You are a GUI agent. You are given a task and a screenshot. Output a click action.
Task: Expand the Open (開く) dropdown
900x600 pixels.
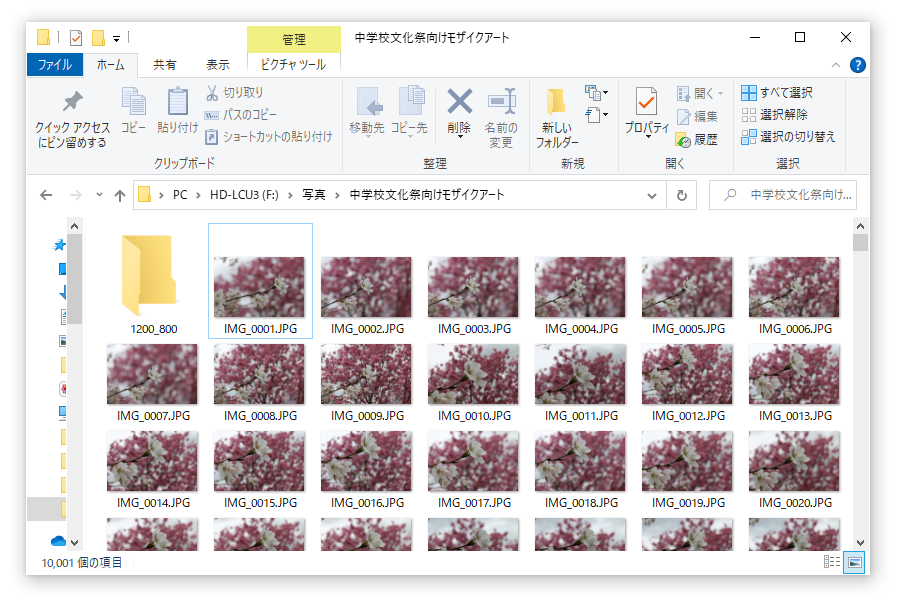pos(700,93)
